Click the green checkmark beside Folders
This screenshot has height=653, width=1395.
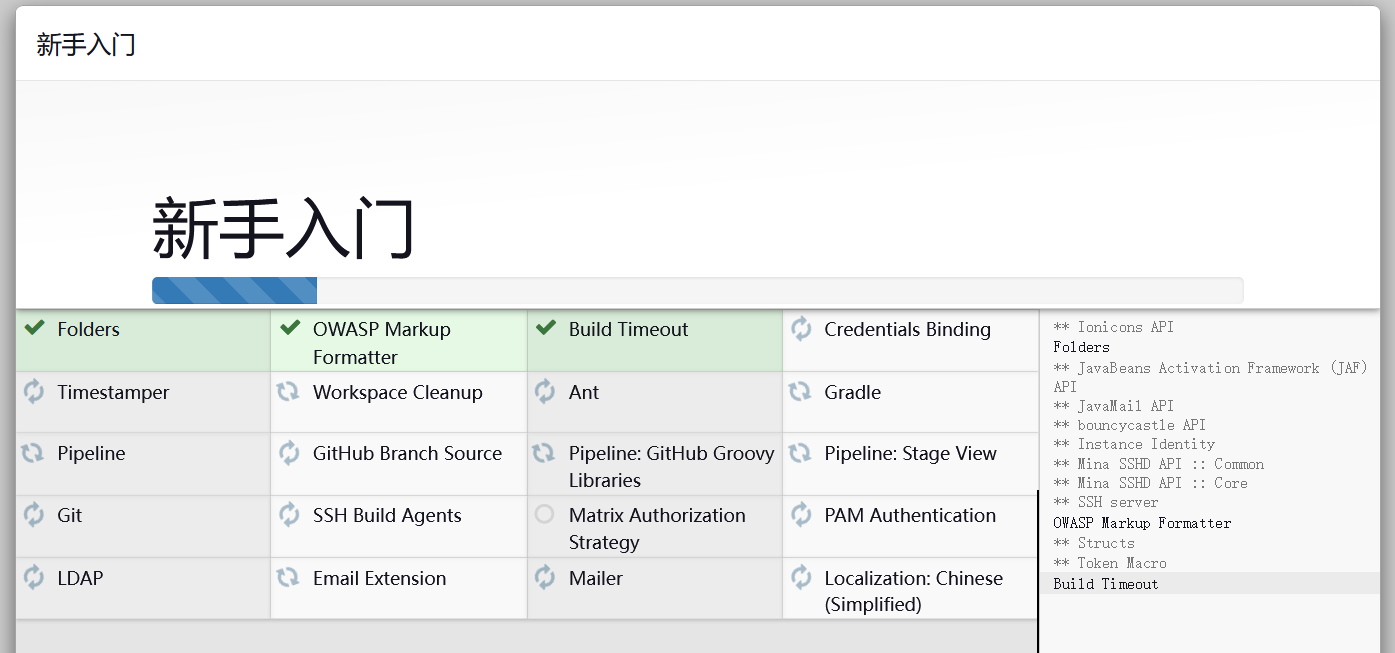(x=35, y=328)
